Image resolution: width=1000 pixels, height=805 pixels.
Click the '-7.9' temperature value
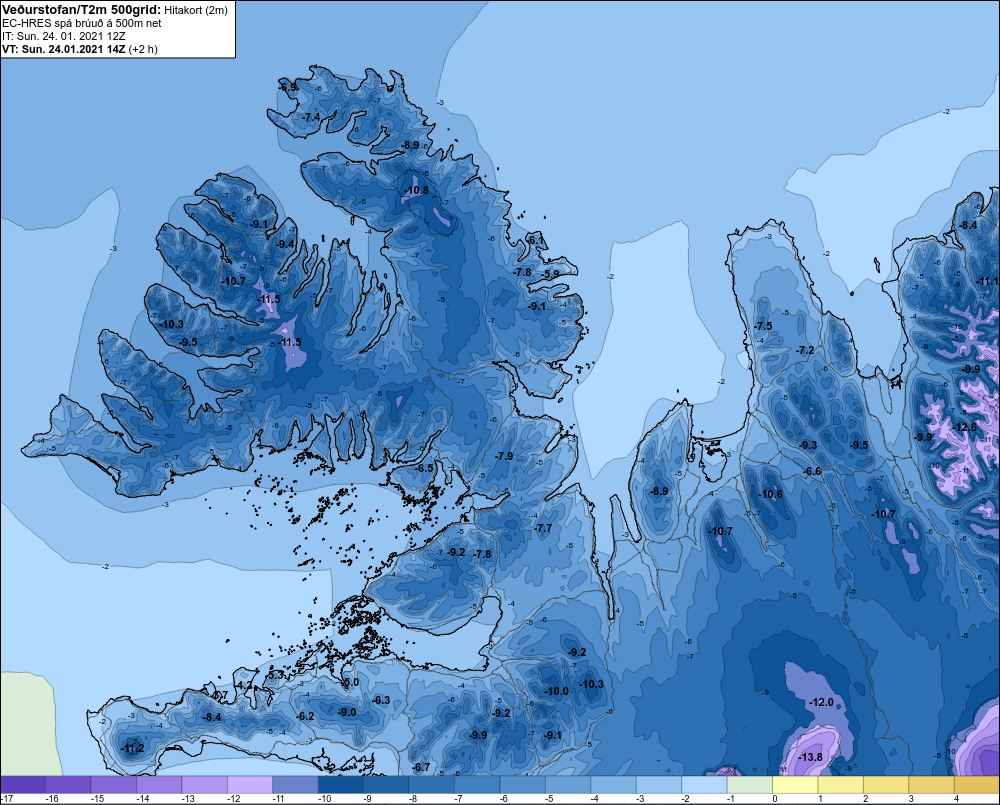tap(504, 456)
